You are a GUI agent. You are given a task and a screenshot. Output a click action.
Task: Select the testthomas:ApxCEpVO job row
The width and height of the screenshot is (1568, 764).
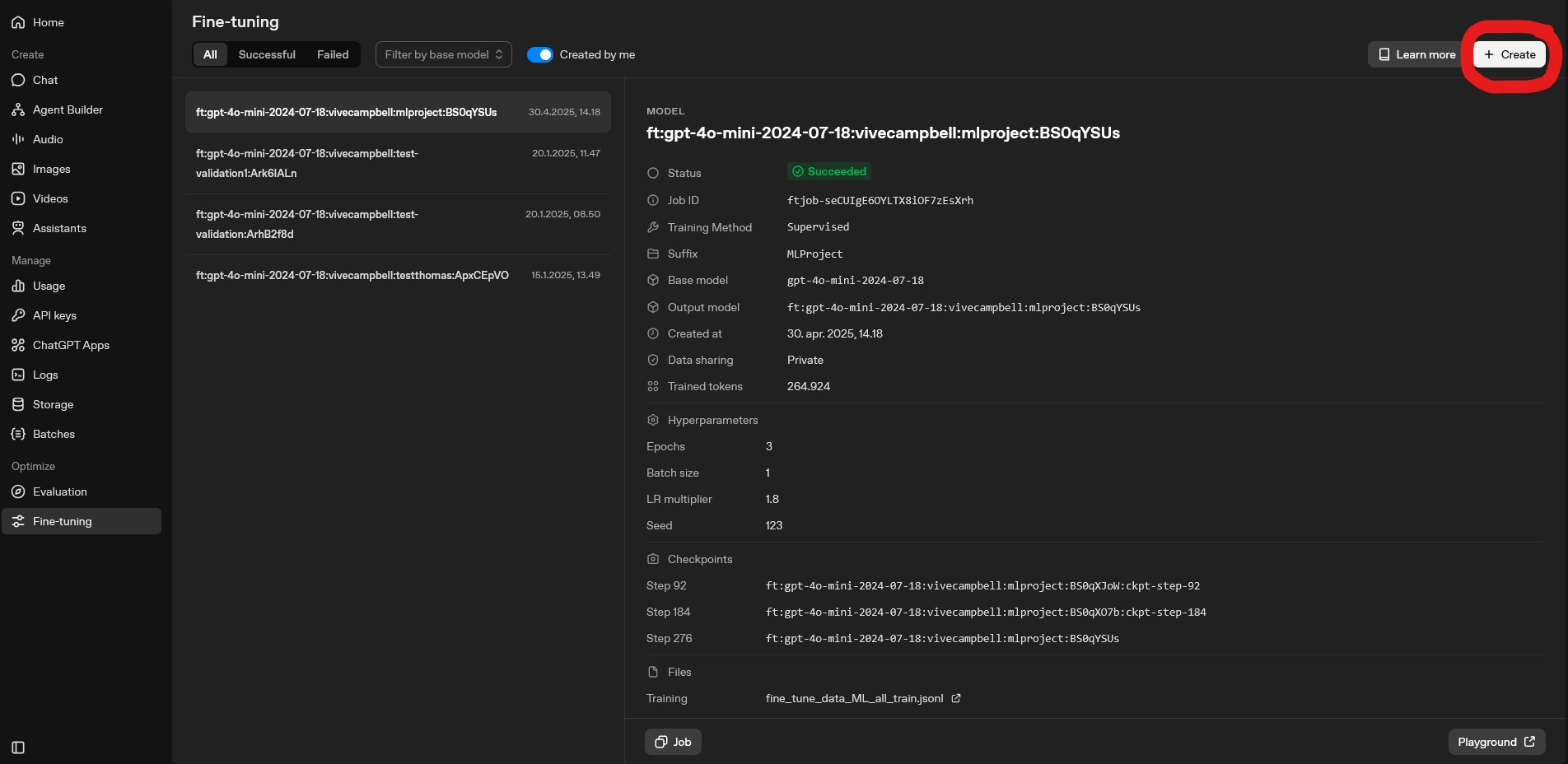pos(398,275)
